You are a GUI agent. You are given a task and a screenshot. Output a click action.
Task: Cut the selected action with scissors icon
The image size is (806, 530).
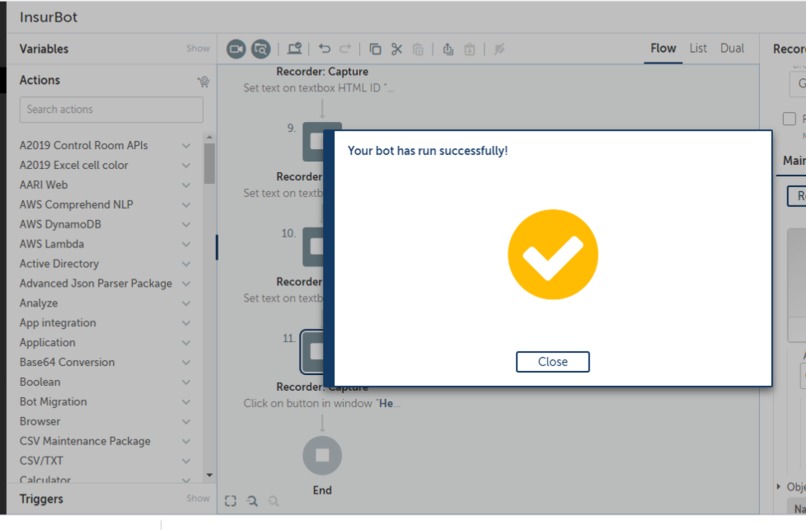click(396, 49)
